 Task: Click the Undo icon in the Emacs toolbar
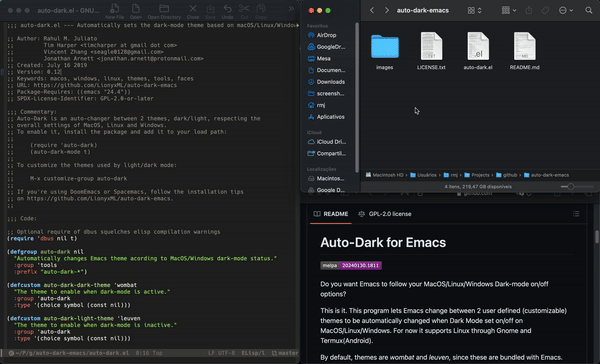click(227, 11)
